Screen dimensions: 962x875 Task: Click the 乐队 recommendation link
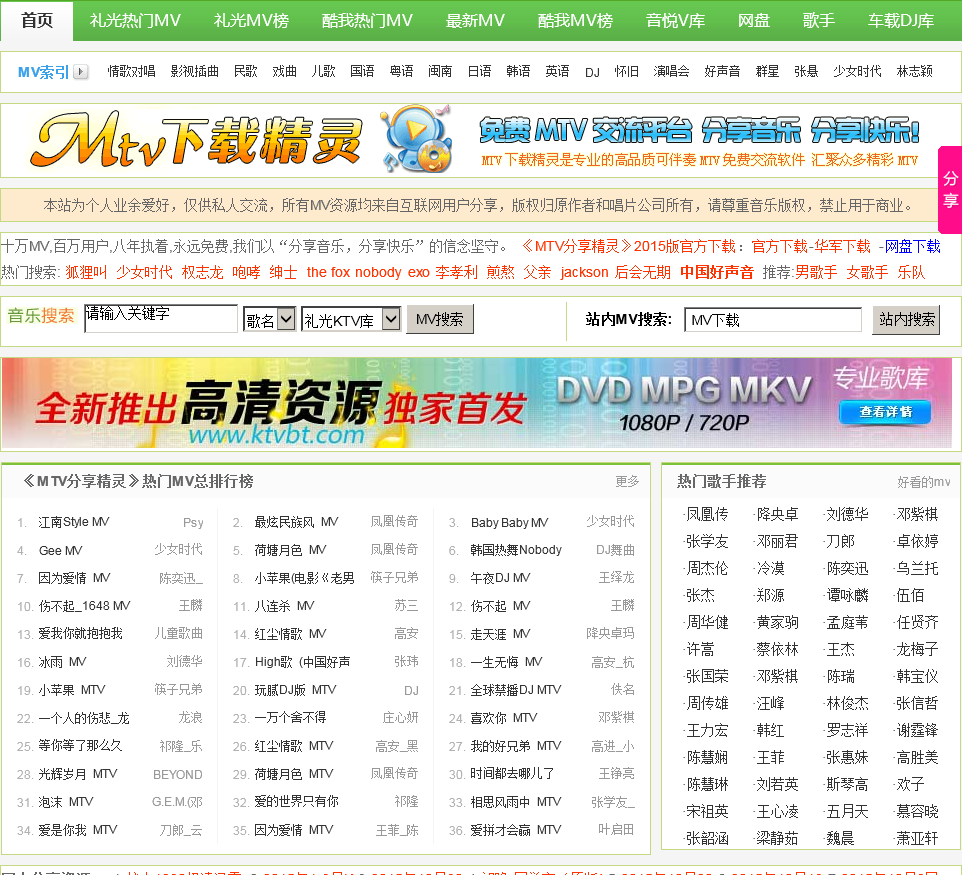point(911,272)
